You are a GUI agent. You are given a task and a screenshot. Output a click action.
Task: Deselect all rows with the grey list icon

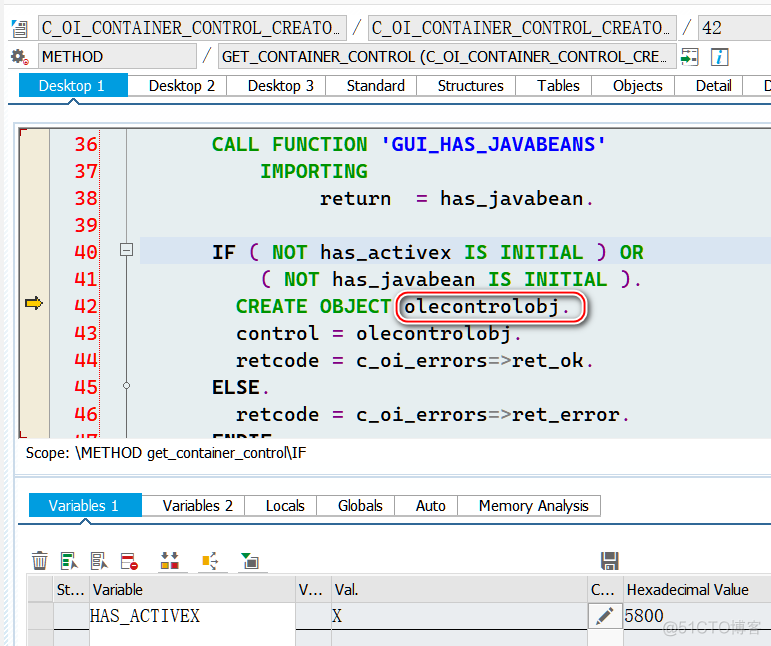tap(99, 560)
